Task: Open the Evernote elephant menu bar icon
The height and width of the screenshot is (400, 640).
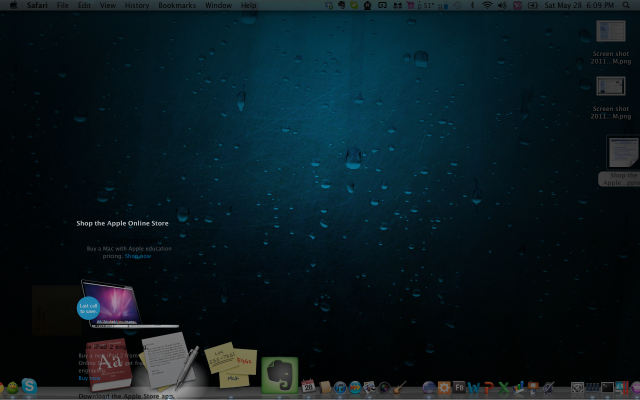Action: (x=341, y=5)
